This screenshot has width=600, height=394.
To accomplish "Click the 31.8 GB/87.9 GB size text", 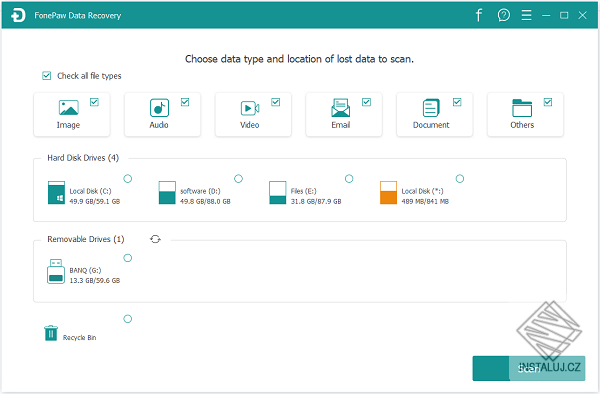I will pyautogui.click(x=316, y=202).
